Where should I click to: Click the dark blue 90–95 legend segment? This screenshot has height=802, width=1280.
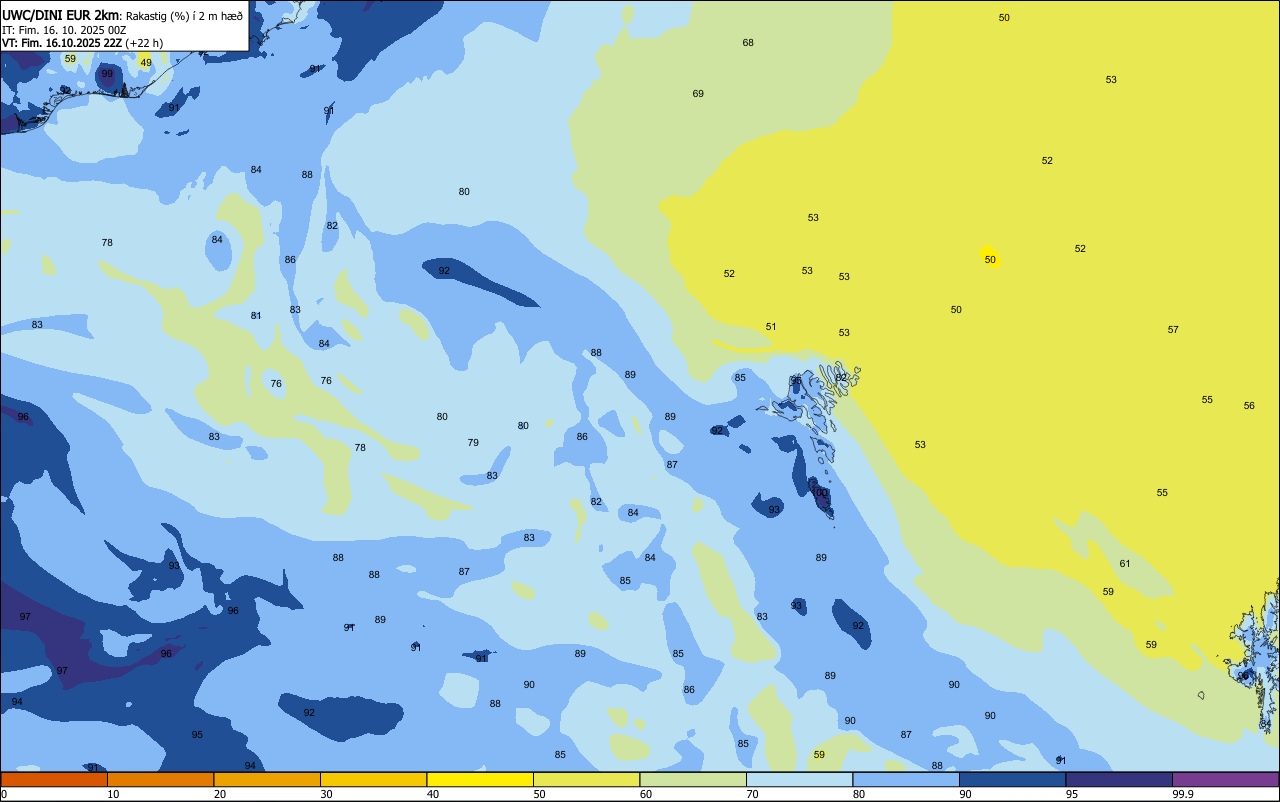(1012, 779)
